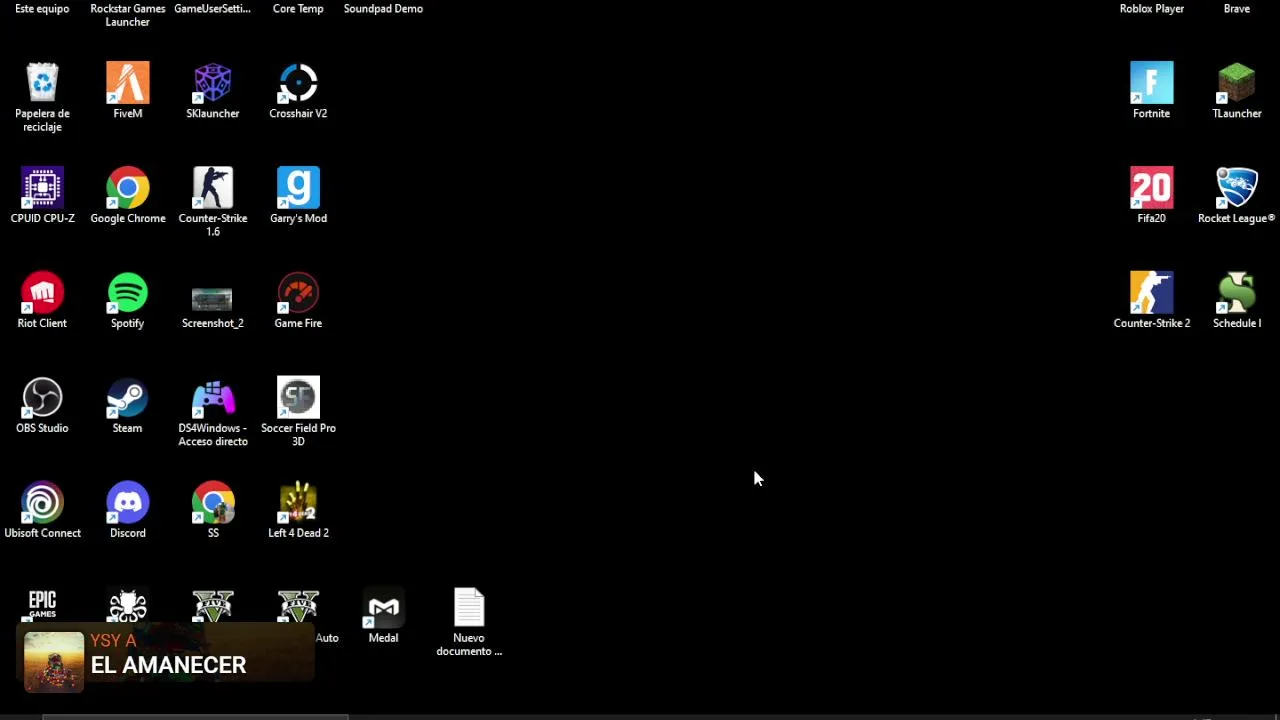Open the Schedule I shortcut
The height and width of the screenshot is (720, 1280).
coord(1237,293)
